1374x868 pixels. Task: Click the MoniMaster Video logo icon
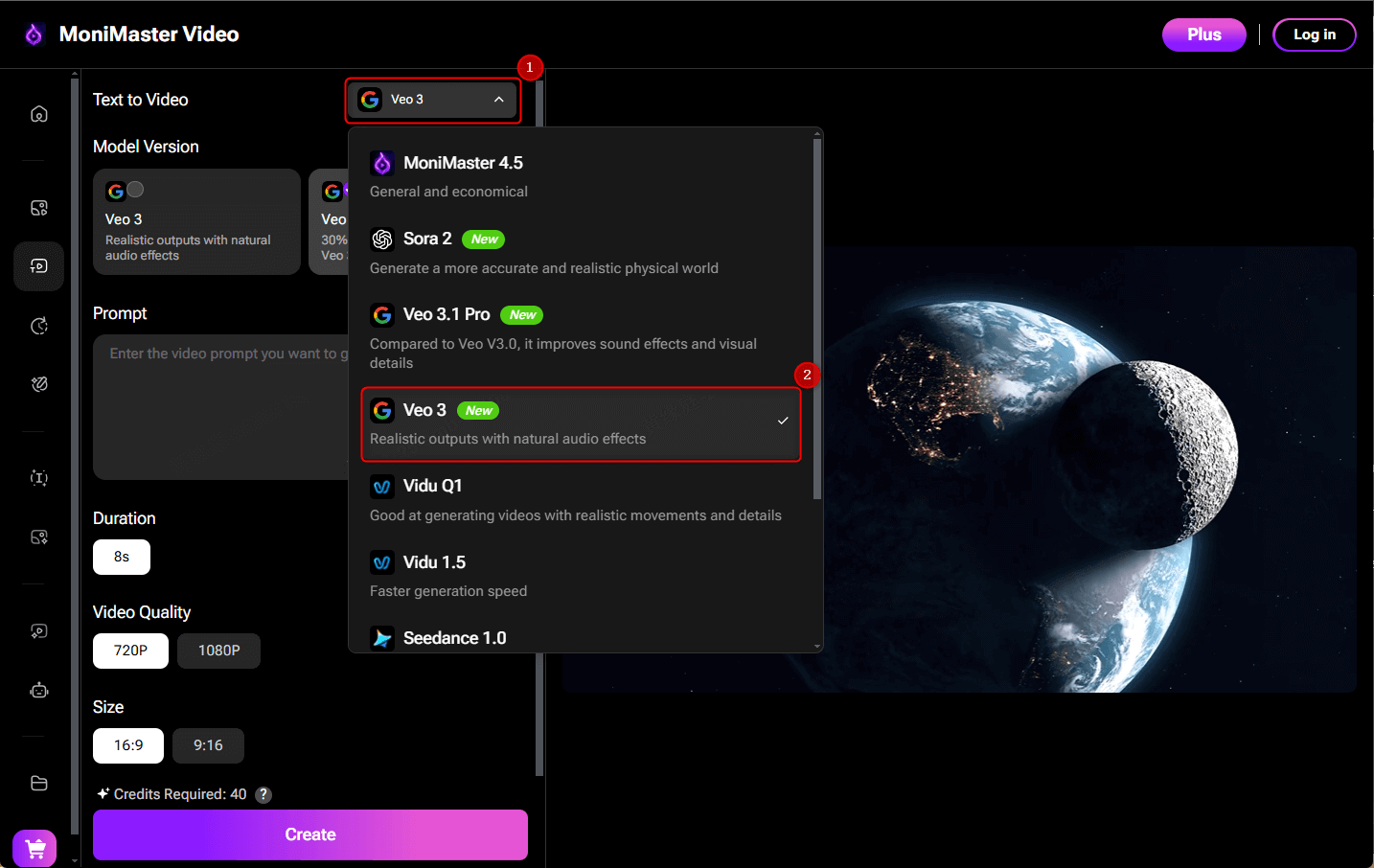coord(34,34)
